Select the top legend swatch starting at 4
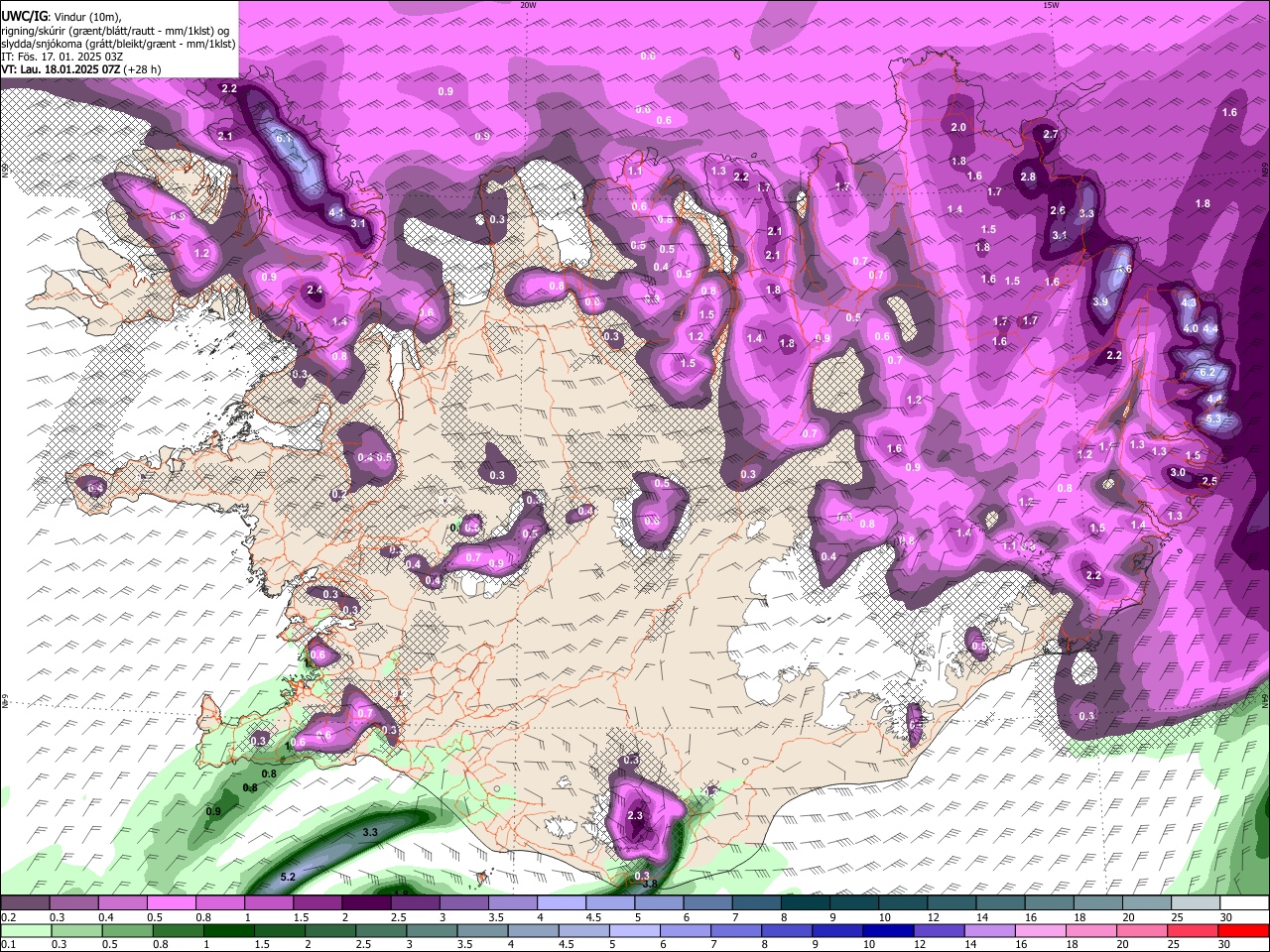The width and height of the screenshot is (1270, 952). (x=562, y=903)
